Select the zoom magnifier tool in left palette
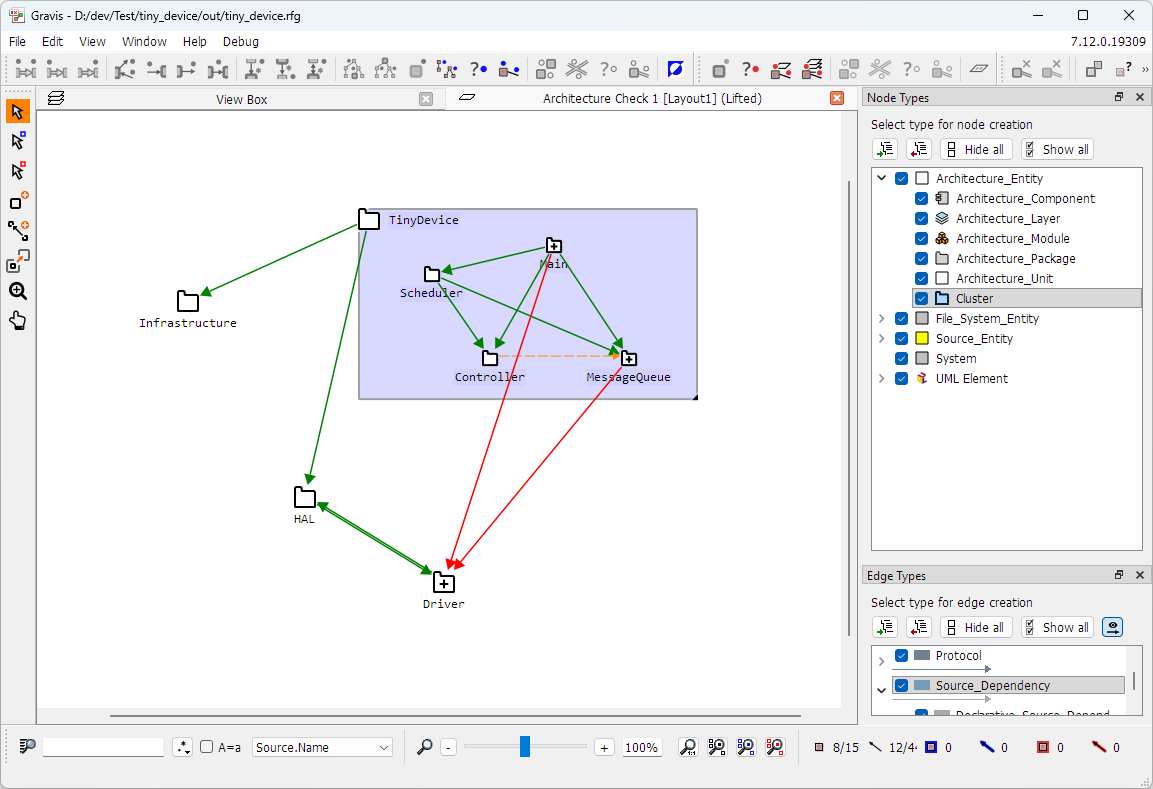 (18, 290)
